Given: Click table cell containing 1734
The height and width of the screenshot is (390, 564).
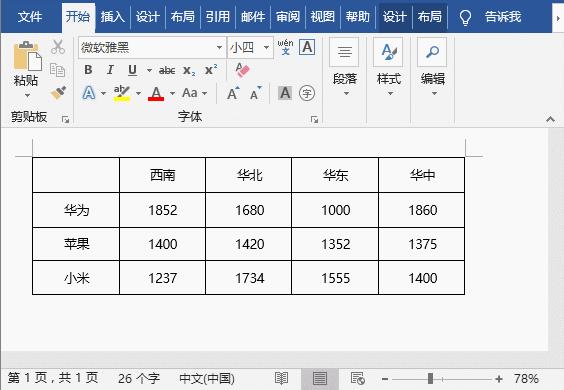Looking at the screenshot, I should [x=249, y=278].
